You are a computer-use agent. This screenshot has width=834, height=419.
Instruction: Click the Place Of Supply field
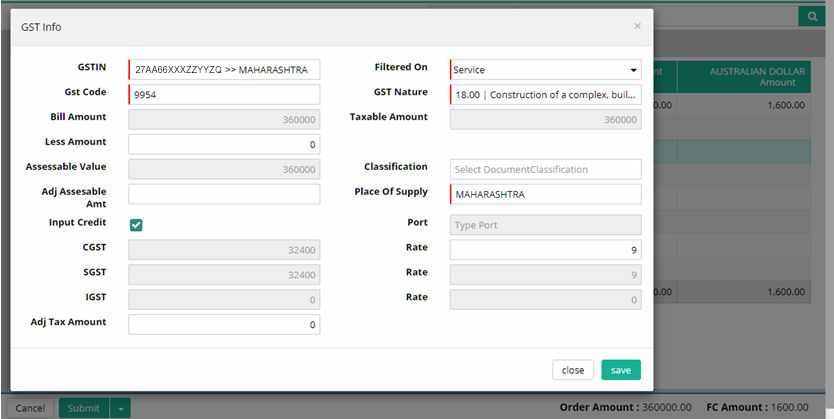click(x=546, y=194)
